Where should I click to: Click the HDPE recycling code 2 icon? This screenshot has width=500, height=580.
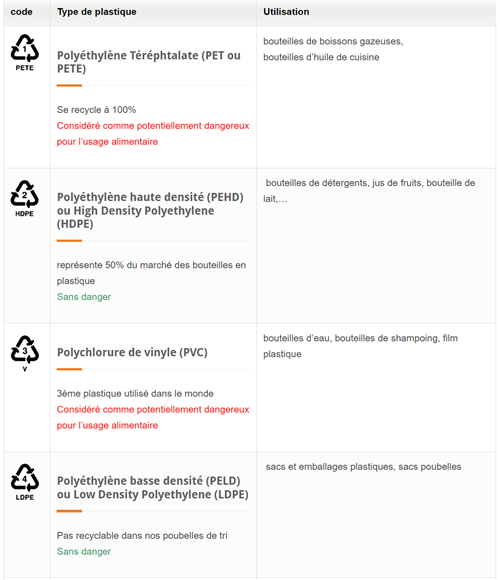tap(24, 199)
